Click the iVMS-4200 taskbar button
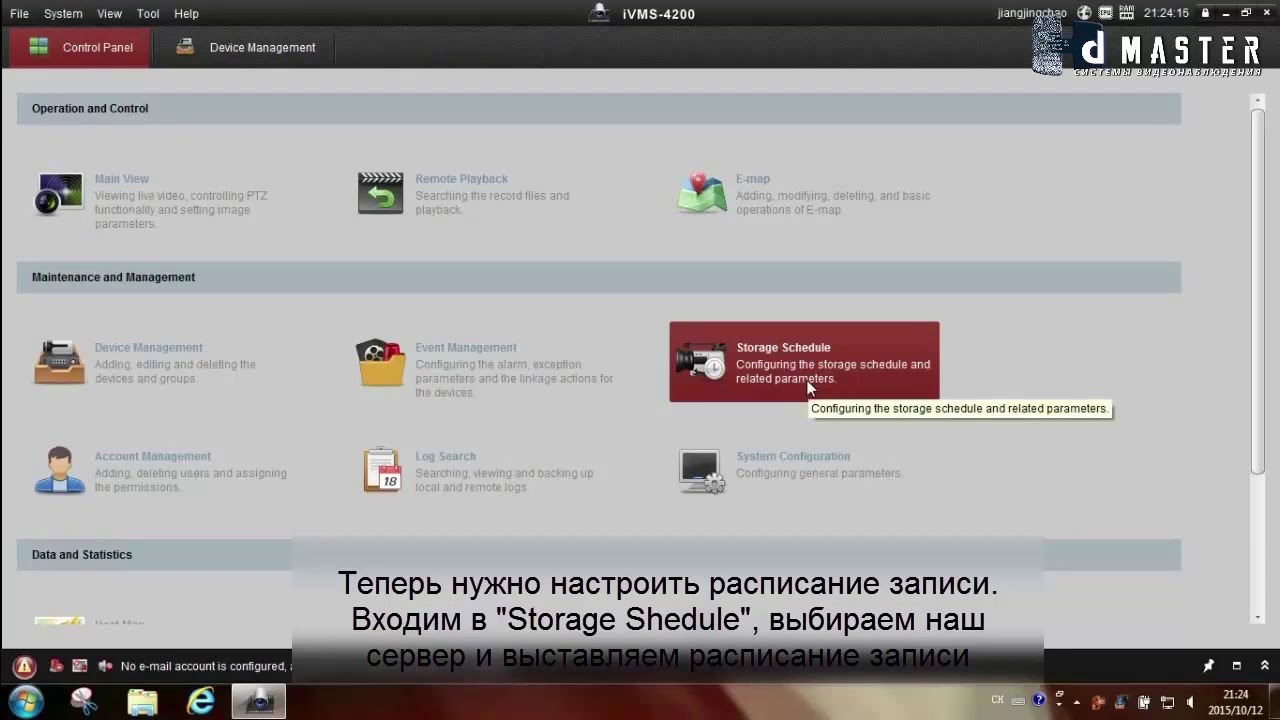The width and height of the screenshot is (1280, 720). tap(259, 701)
